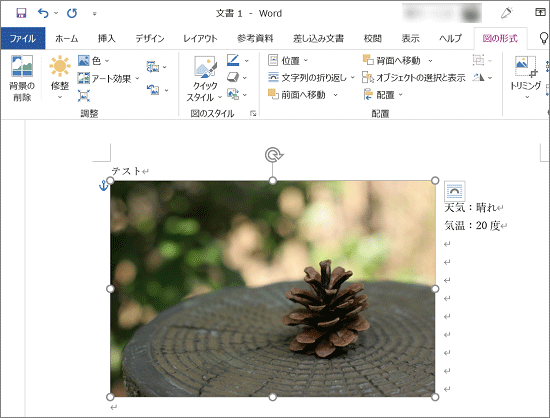Switch to the 差し込み文書 tab
Image resolution: width=550 pixels, height=418 pixels.
(318, 38)
